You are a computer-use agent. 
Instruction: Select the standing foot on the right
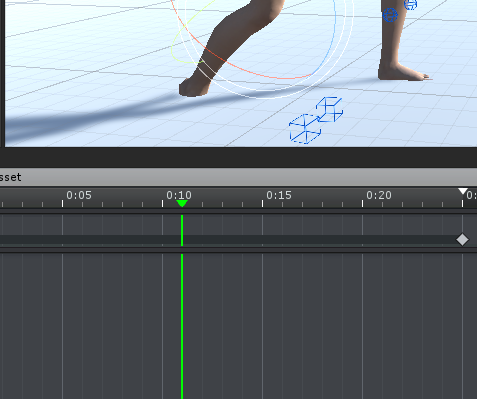pos(403,73)
